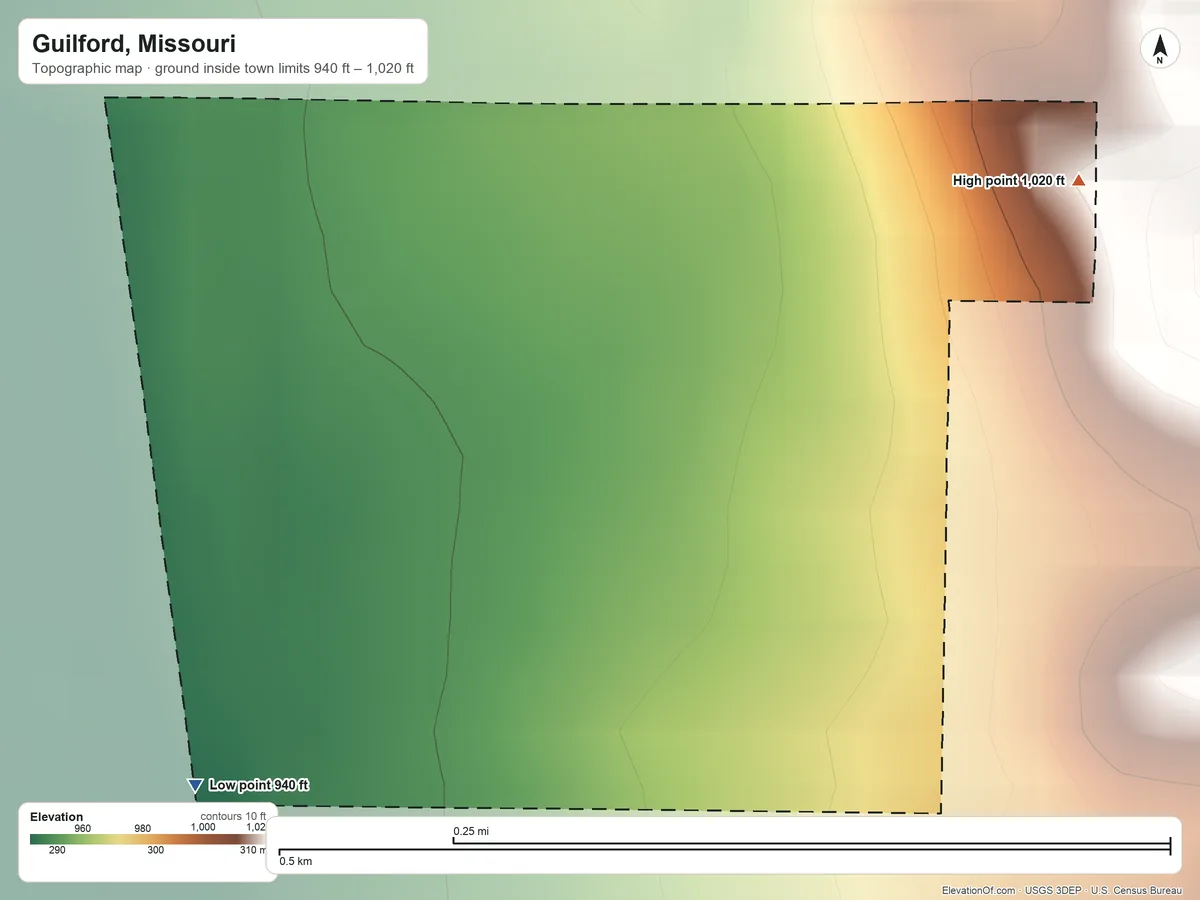
Task: Select the 'High point 1,020 ft' label
Action: pyautogui.click(x=1009, y=181)
